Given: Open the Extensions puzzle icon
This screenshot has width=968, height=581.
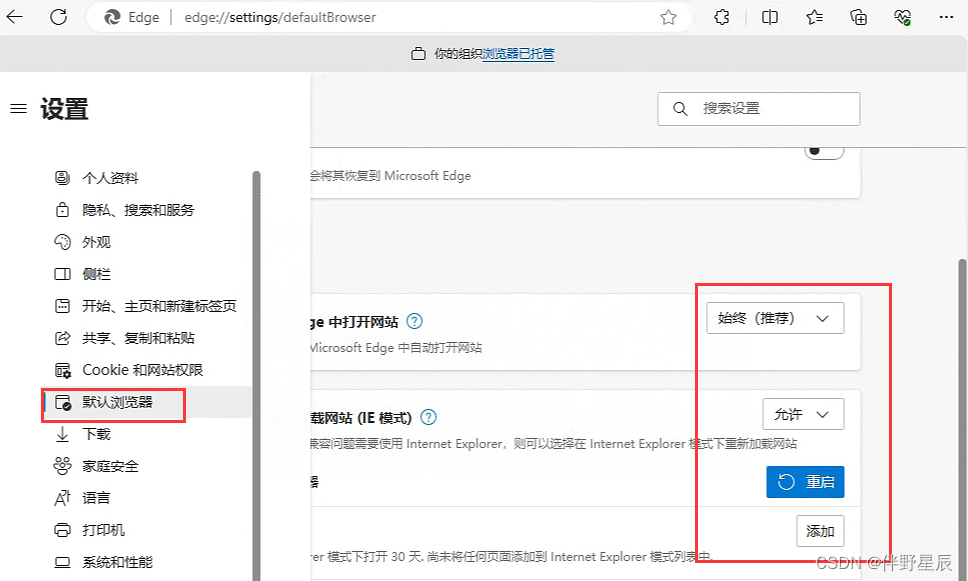Looking at the screenshot, I should click(x=722, y=17).
